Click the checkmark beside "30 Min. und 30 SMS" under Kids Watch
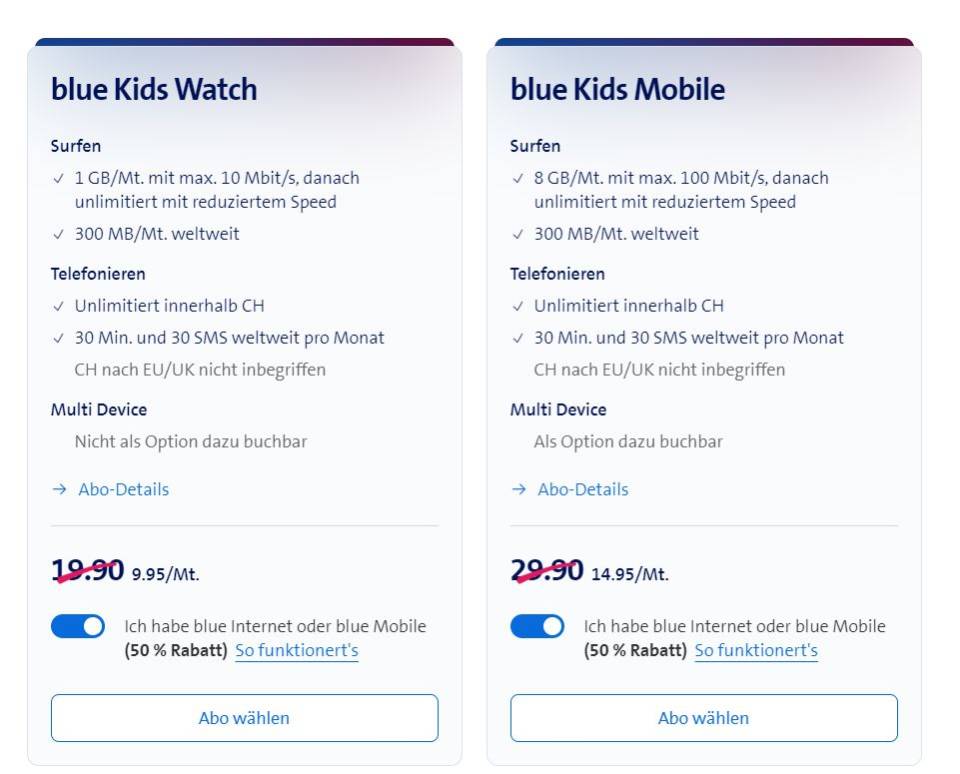The height and width of the screenshot is (774, 960). pyautogui.click(x=57, y=338)
